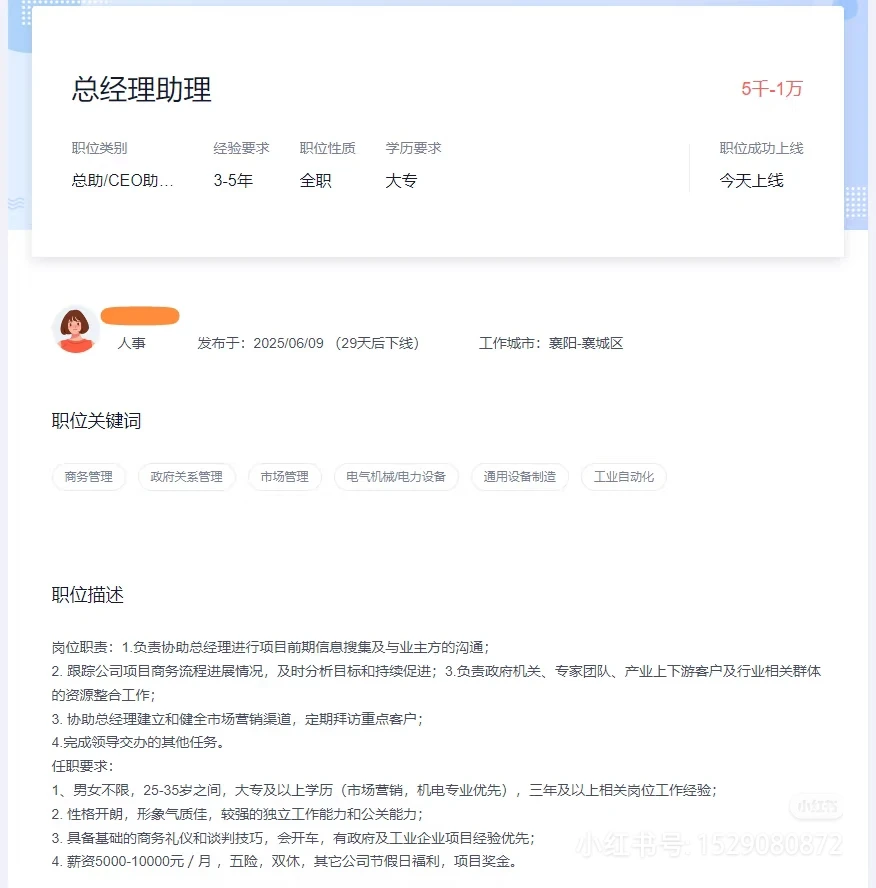Viewport: 876px width, 888px height.
Task: Click the 小红书 watermark icon
Action: (x=815, y=807)
